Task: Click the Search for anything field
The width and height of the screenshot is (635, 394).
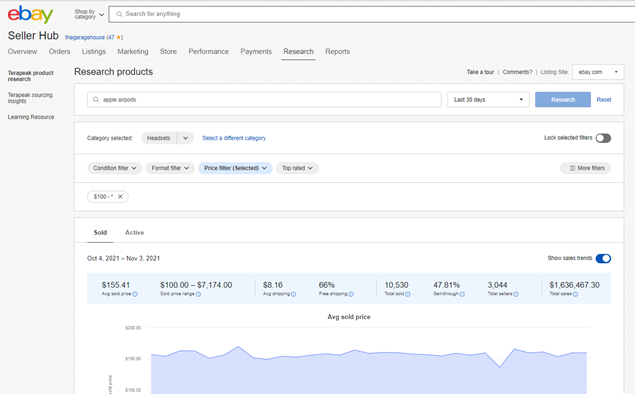Action: pos(373,14)
